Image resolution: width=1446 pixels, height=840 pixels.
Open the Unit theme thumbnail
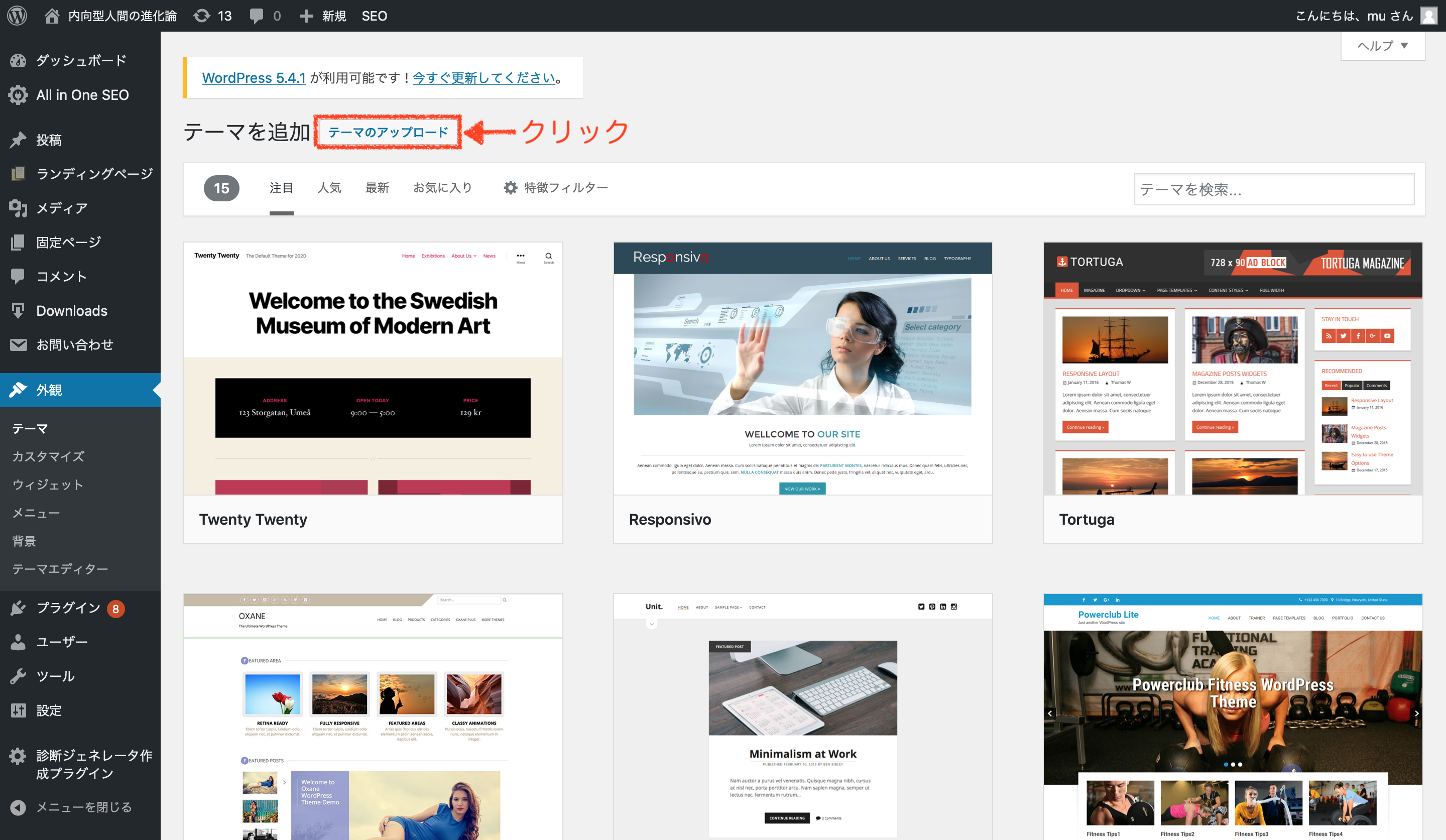[x=803, y=716]
